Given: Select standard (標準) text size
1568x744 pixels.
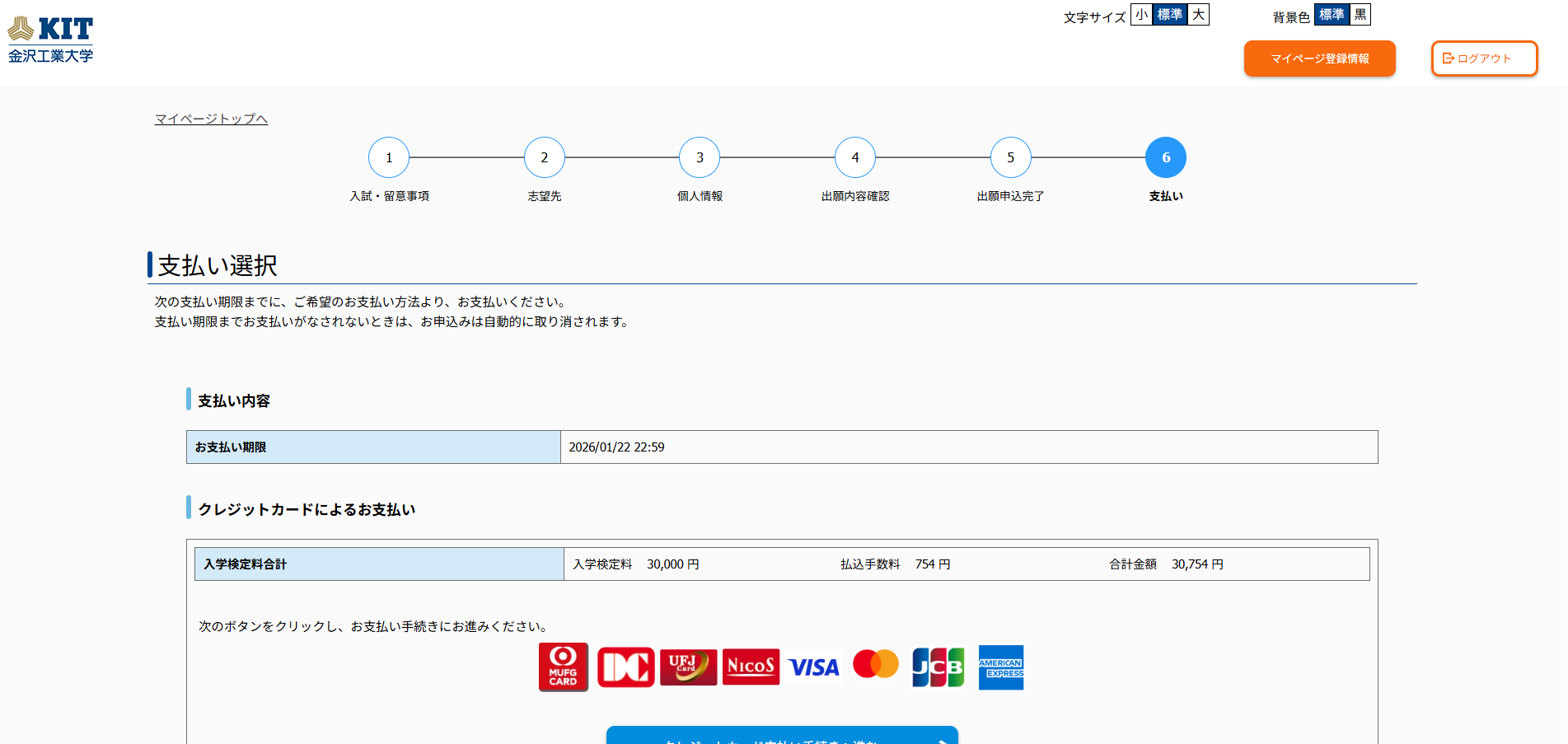Looking at the screenshot, I should click(x=1169, y=15).
